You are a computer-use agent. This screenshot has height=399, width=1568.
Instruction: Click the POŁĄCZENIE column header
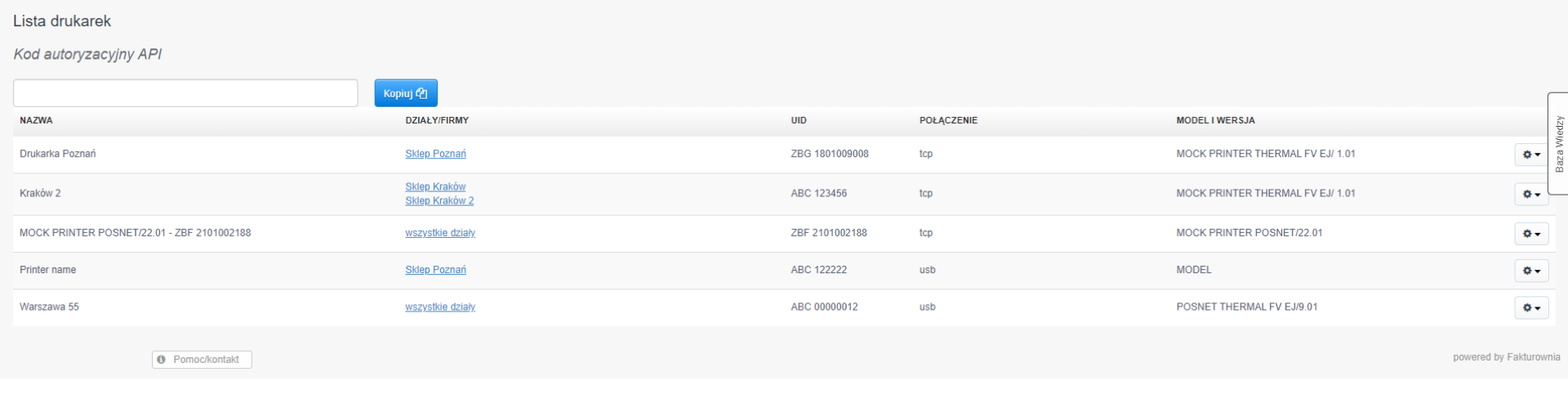point(948,120)
